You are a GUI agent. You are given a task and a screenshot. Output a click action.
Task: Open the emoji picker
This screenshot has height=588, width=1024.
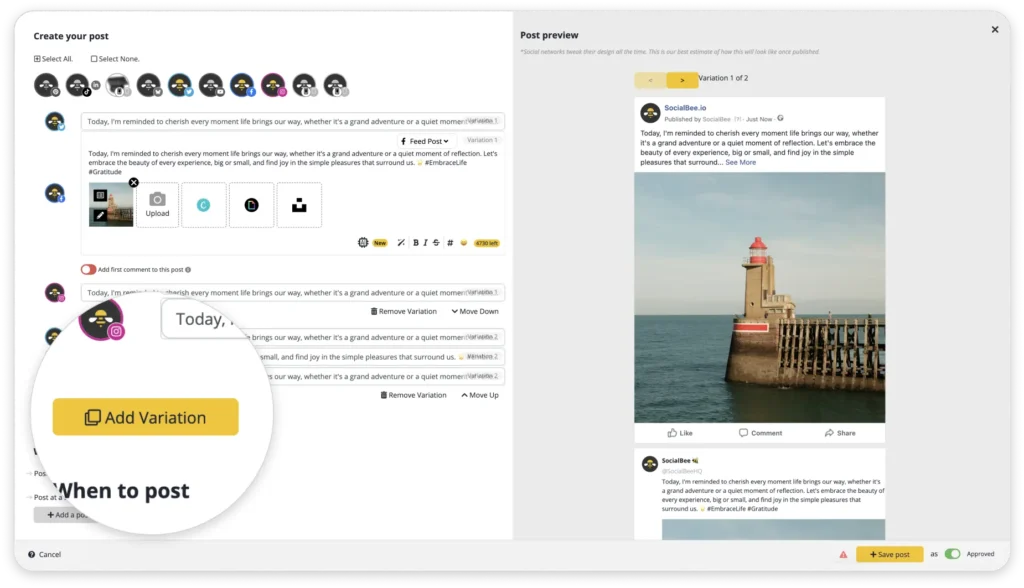tap(464, 242)
